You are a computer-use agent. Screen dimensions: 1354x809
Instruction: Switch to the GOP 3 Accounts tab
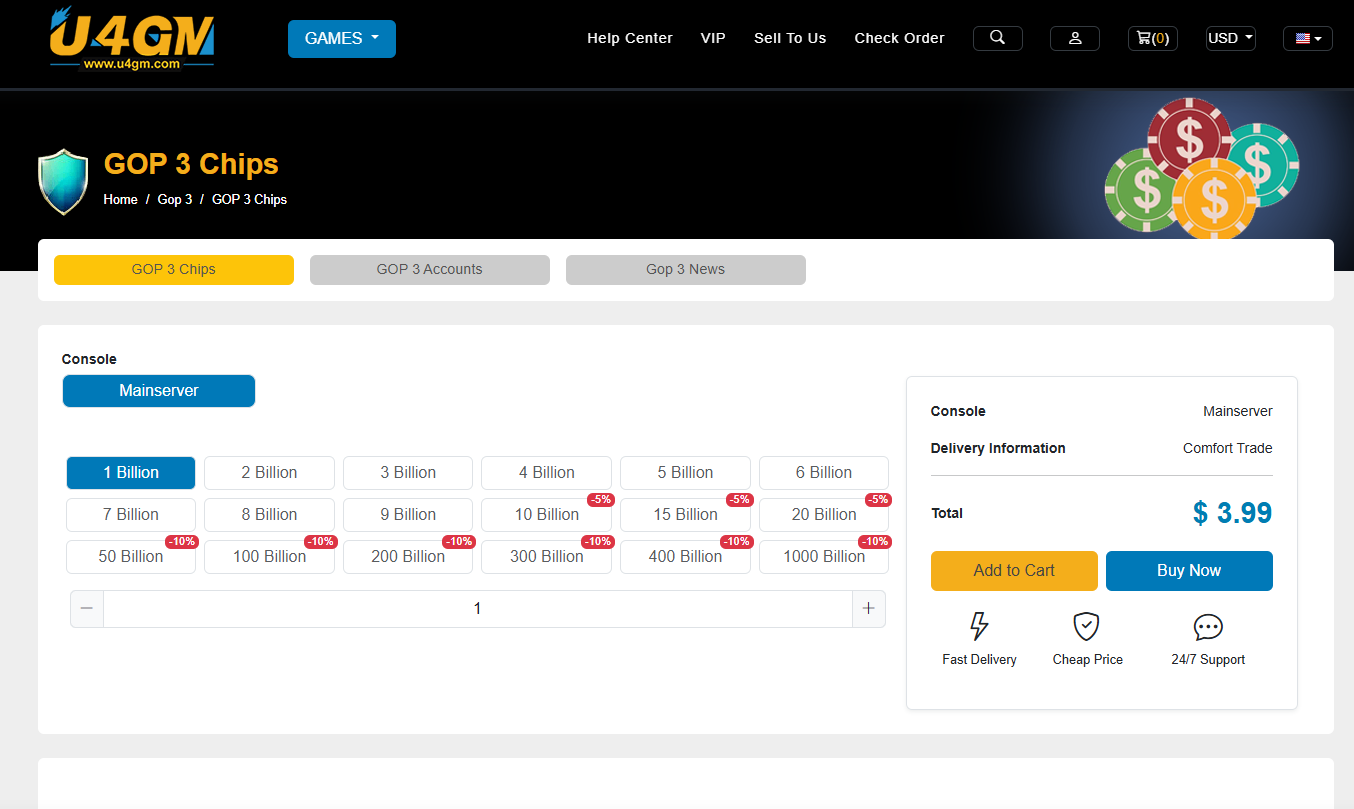point(429,270)
